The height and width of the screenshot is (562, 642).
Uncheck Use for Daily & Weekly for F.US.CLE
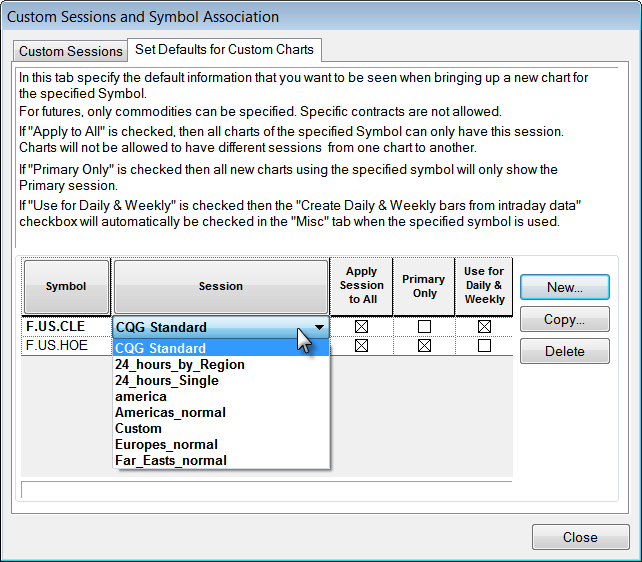point(485,327)
